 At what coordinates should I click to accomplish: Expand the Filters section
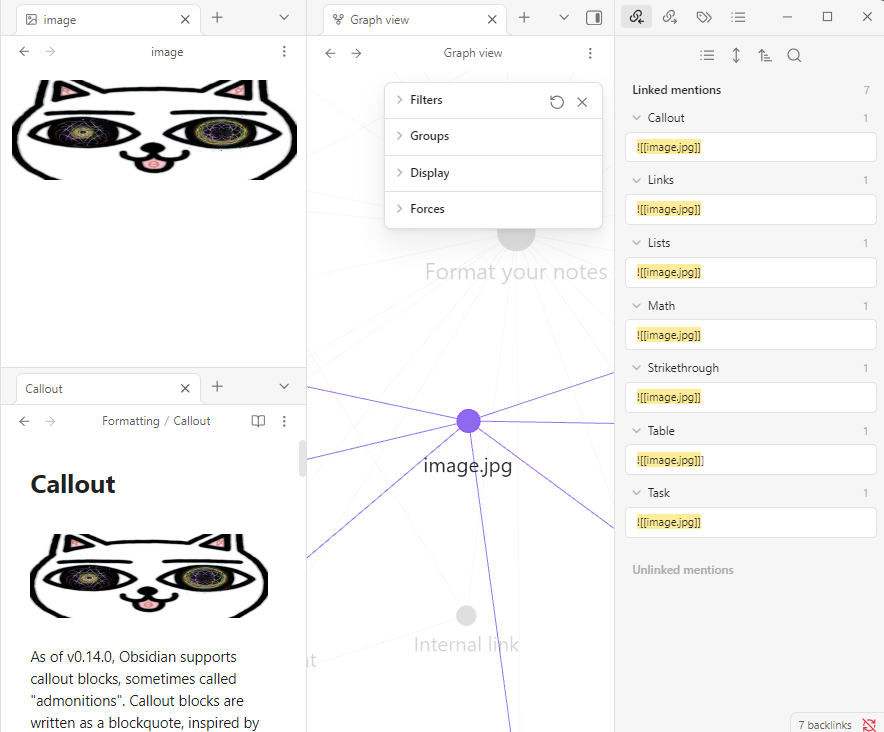tap(426, 100)
